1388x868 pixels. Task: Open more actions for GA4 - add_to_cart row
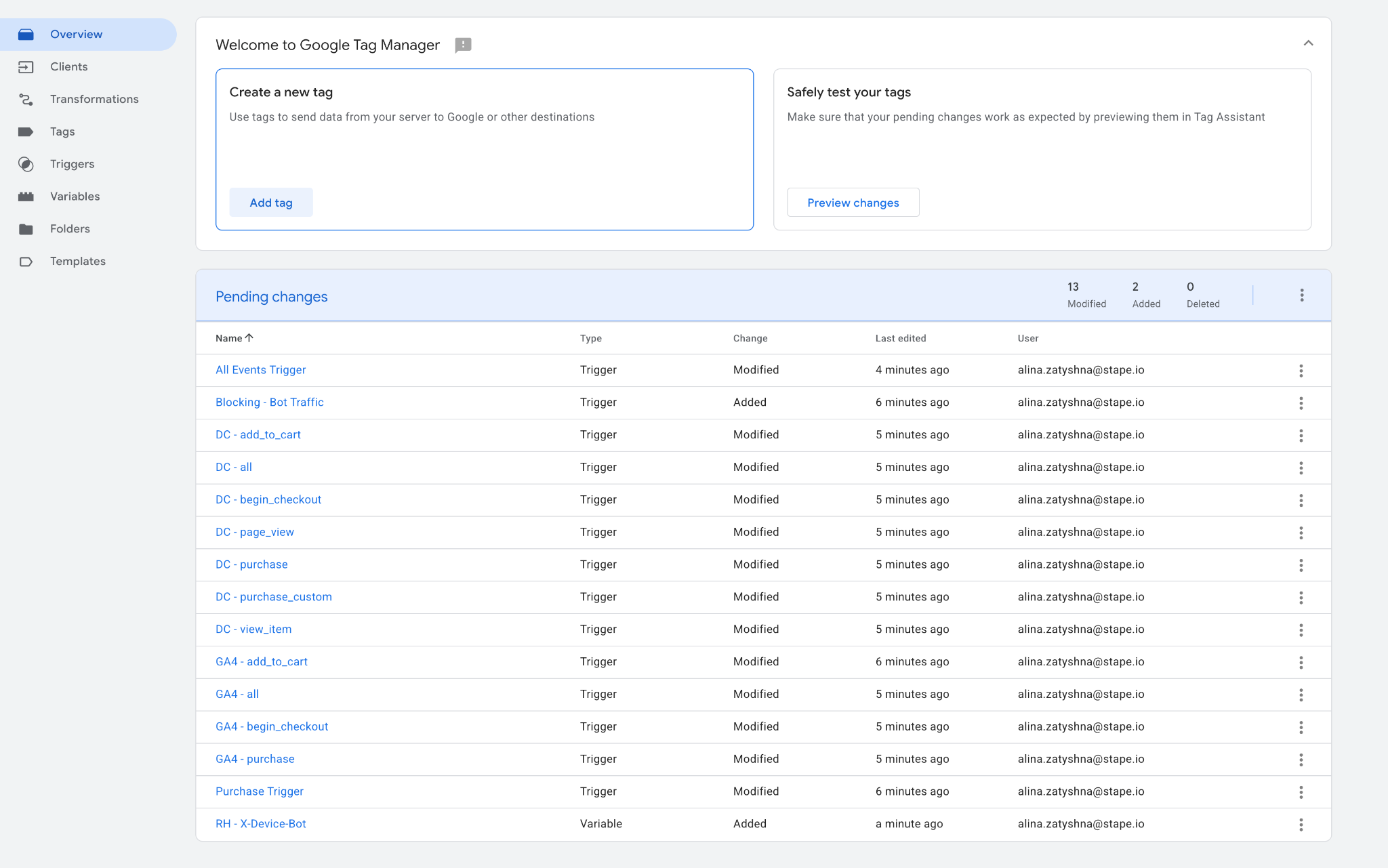point(1301,663)
